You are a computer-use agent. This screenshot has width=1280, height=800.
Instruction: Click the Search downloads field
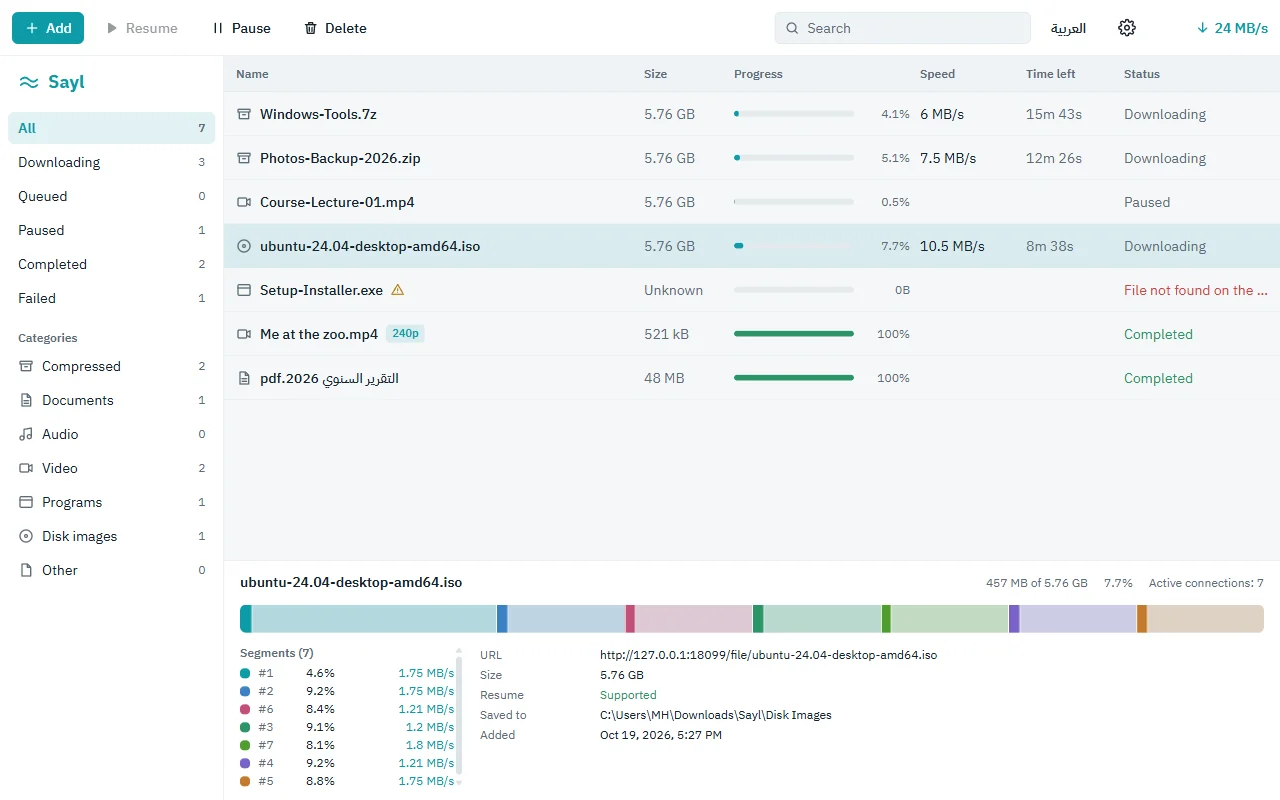coord(902,28)
